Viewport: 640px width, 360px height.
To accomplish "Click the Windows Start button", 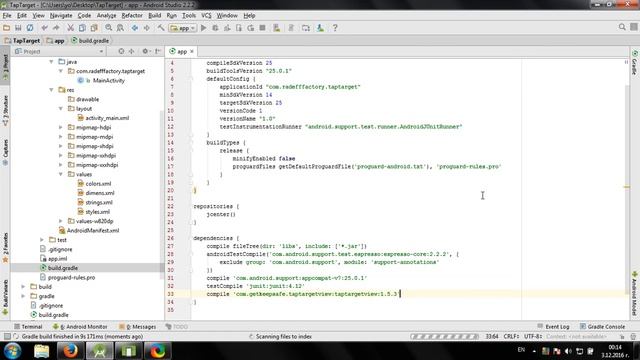I will 13,351.
